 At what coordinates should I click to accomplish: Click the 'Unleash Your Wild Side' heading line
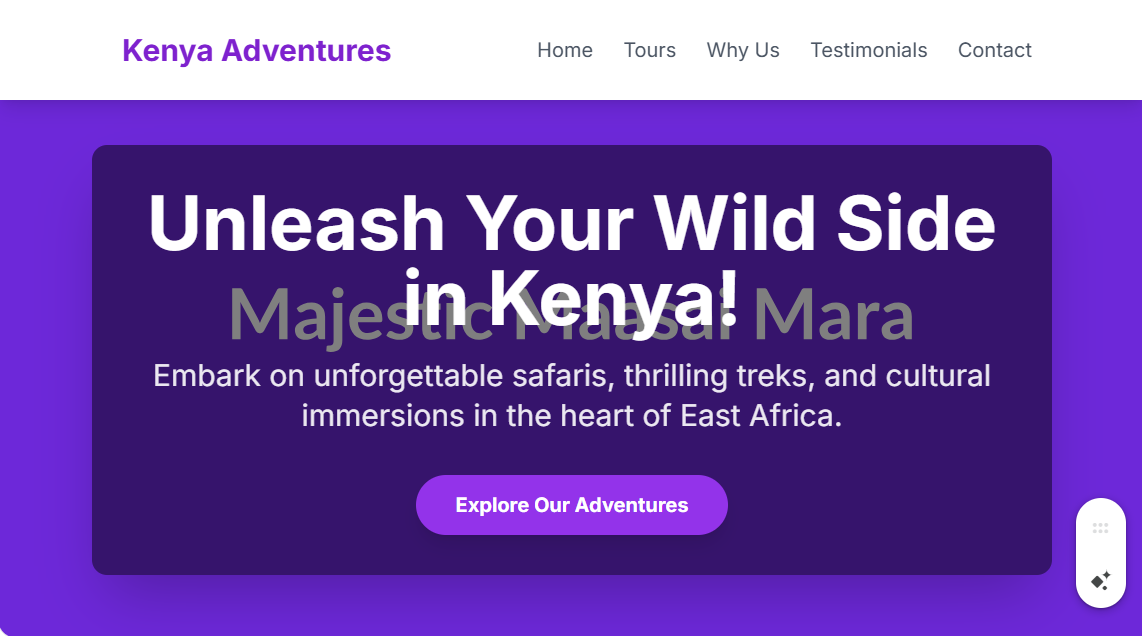[x=572, y=224]
